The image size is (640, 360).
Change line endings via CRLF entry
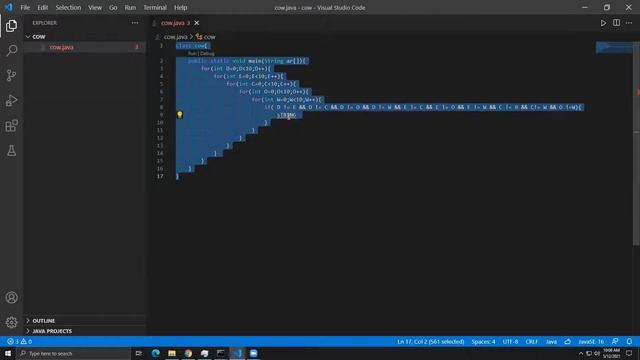pyautogui.click(x=531, y=342)
